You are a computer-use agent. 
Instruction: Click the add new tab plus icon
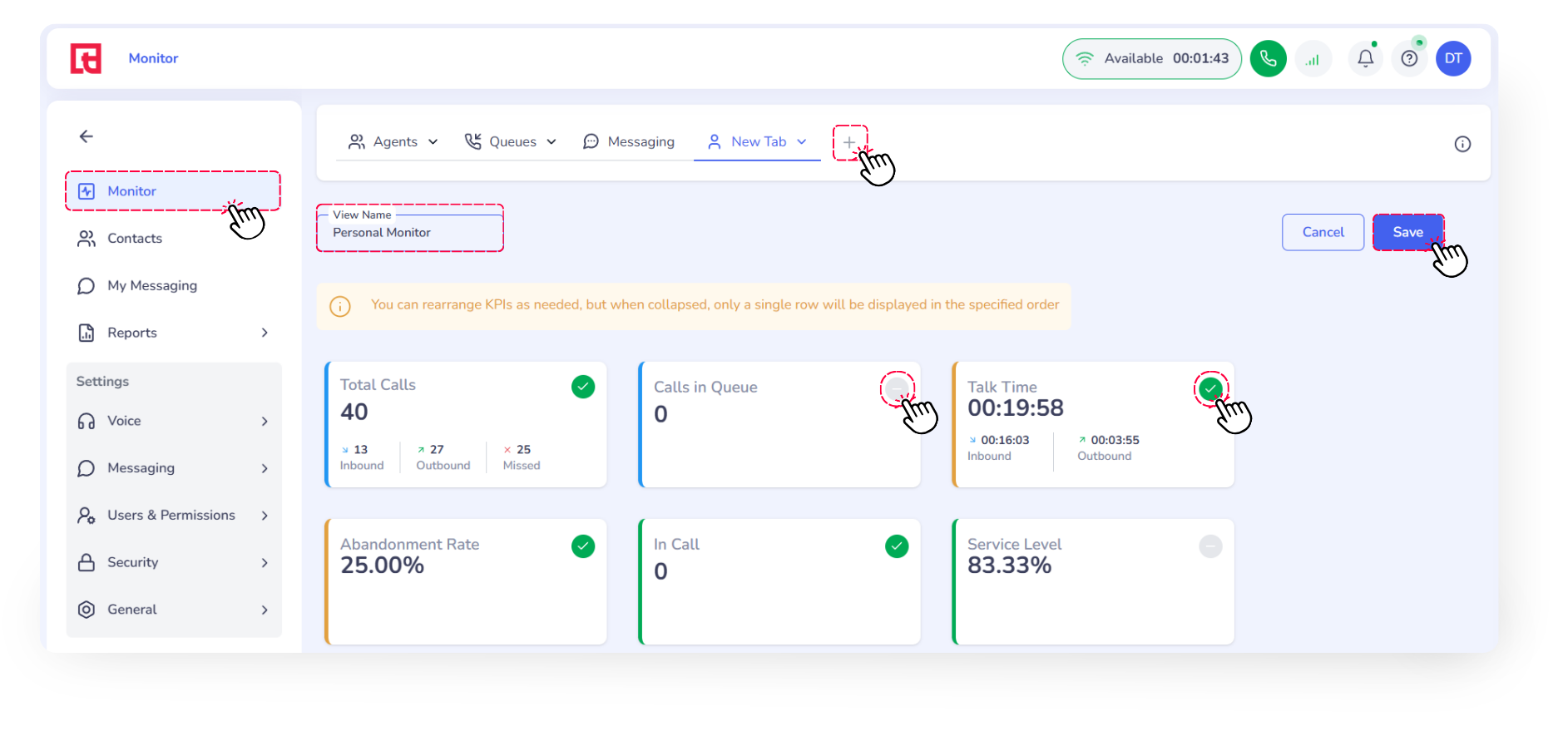pos(848,142)
